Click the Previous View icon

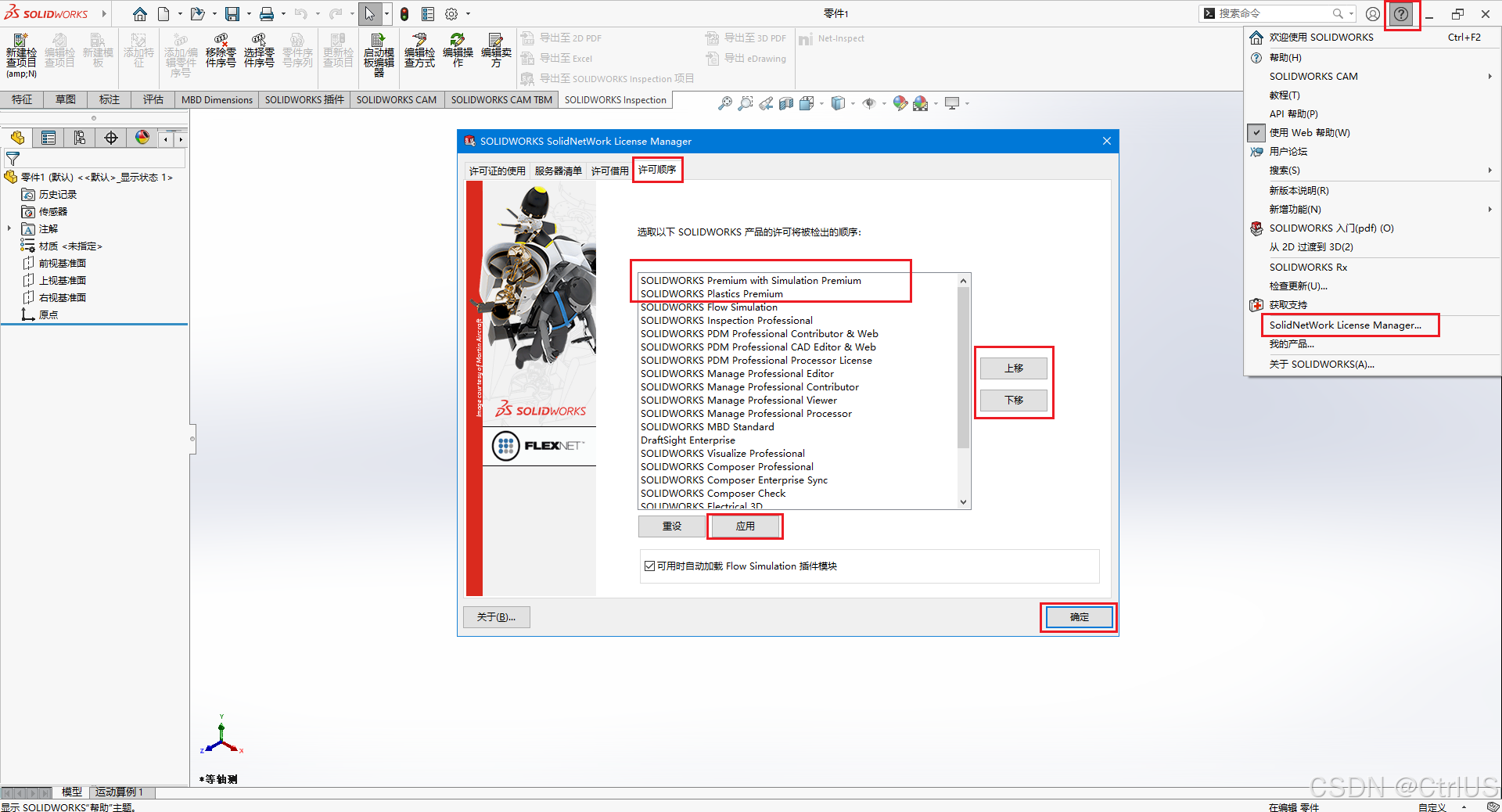click(766, 103)
